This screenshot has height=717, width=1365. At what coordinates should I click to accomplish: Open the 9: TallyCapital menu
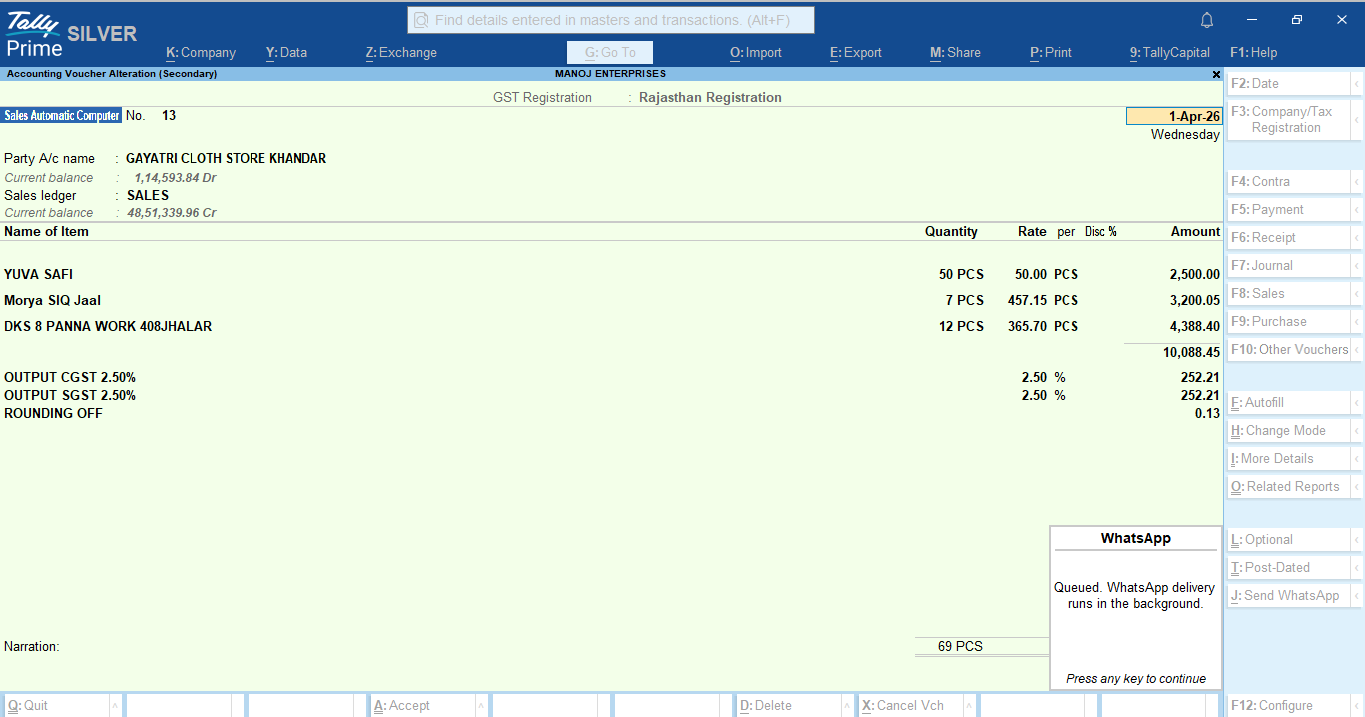1170,53
